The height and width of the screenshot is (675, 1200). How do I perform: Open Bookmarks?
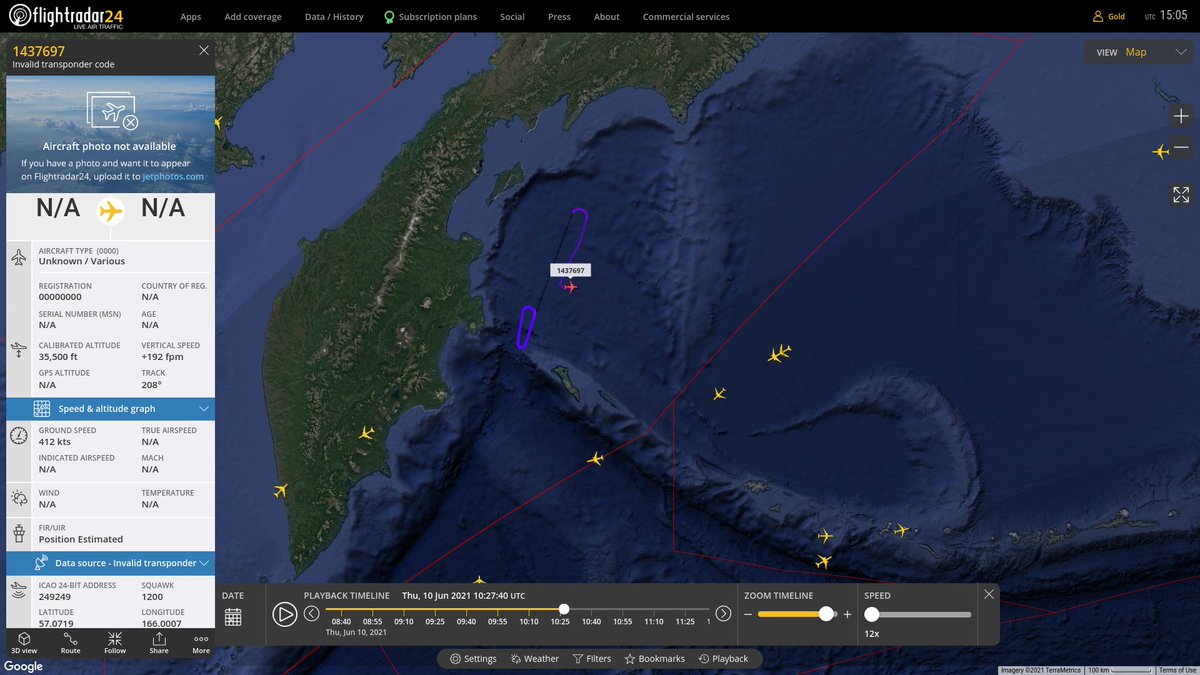pos(655,659)
